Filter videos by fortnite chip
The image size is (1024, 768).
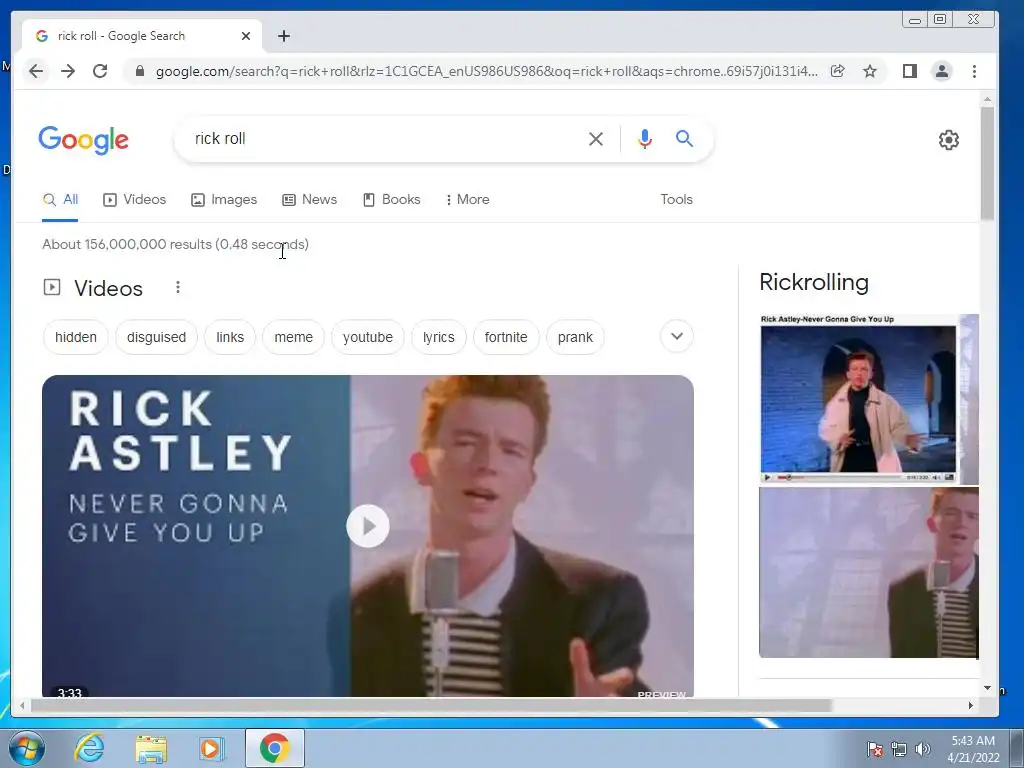506,337
